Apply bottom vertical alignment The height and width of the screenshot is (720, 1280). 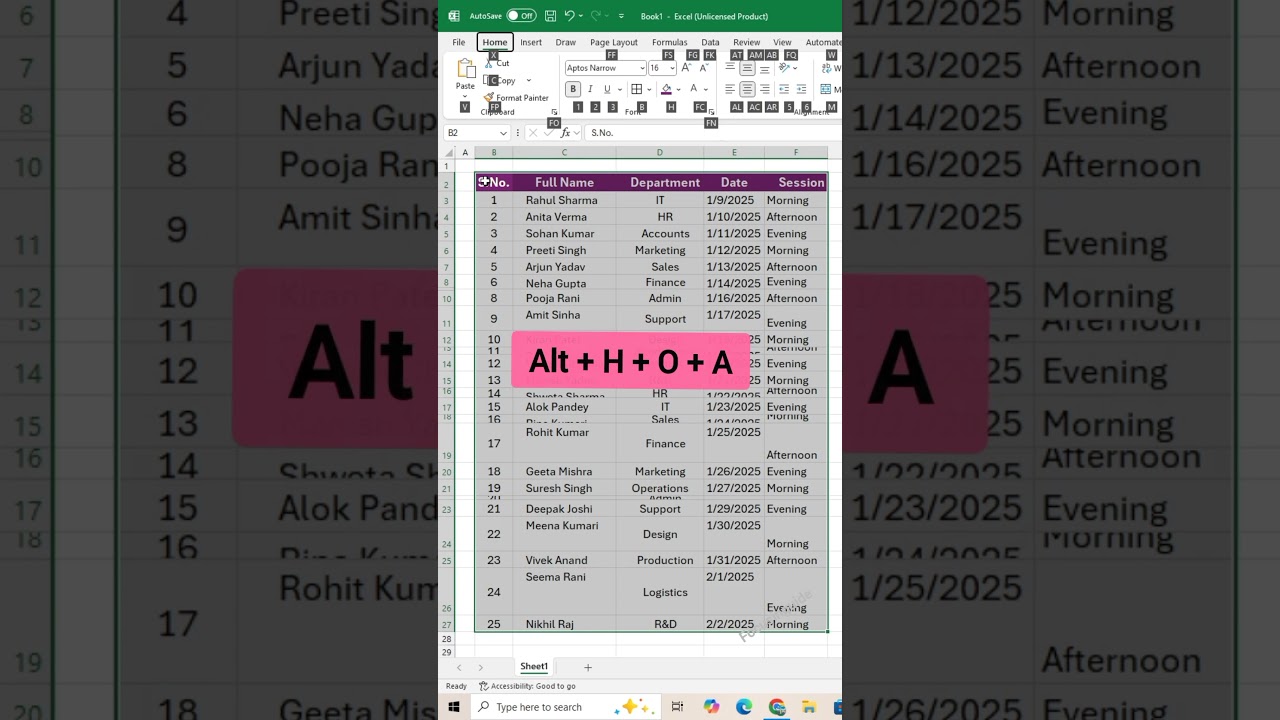pyautogui.click(x=765, y=68)
